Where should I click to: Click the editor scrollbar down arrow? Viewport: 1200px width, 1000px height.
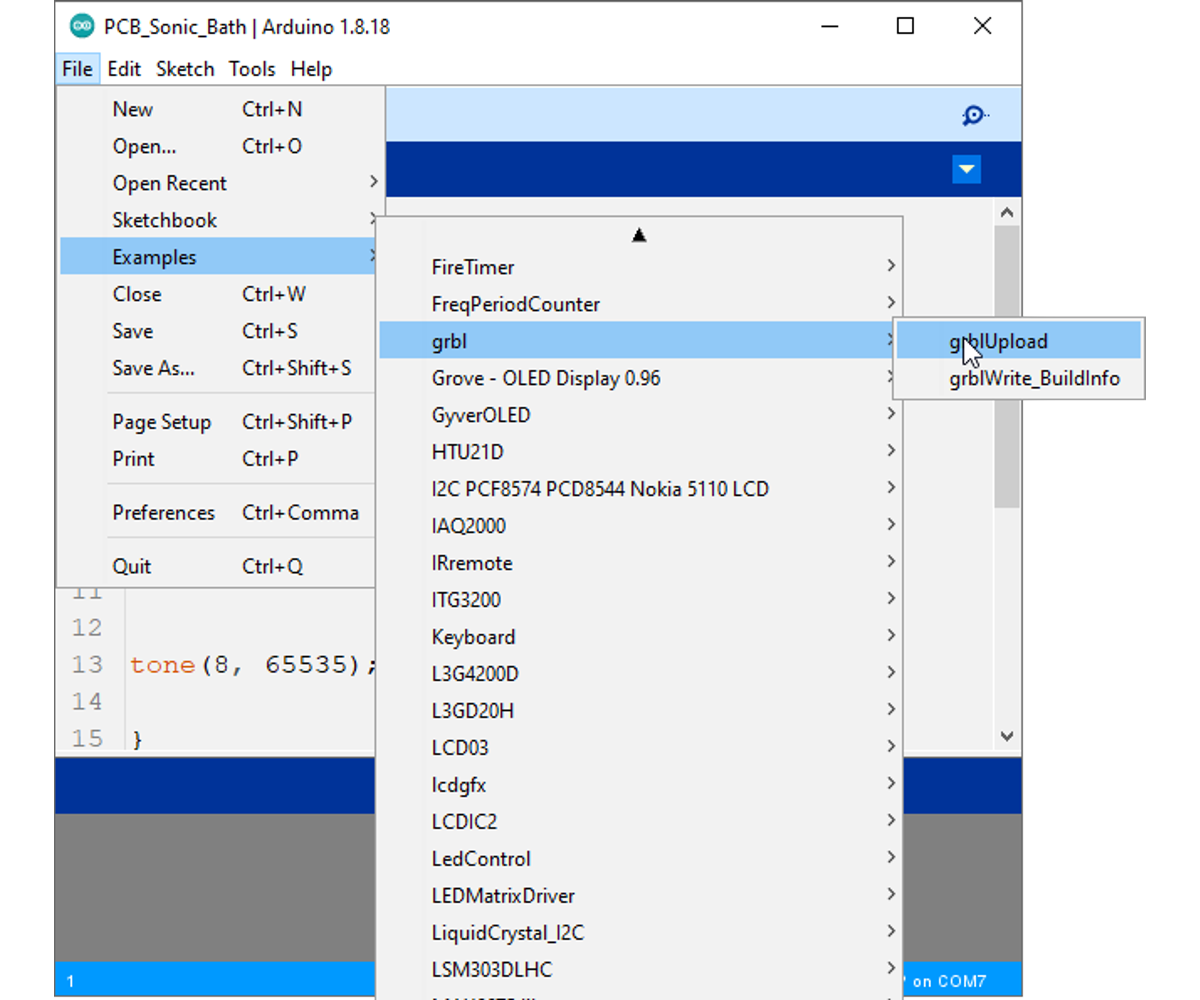[1007, 736]
